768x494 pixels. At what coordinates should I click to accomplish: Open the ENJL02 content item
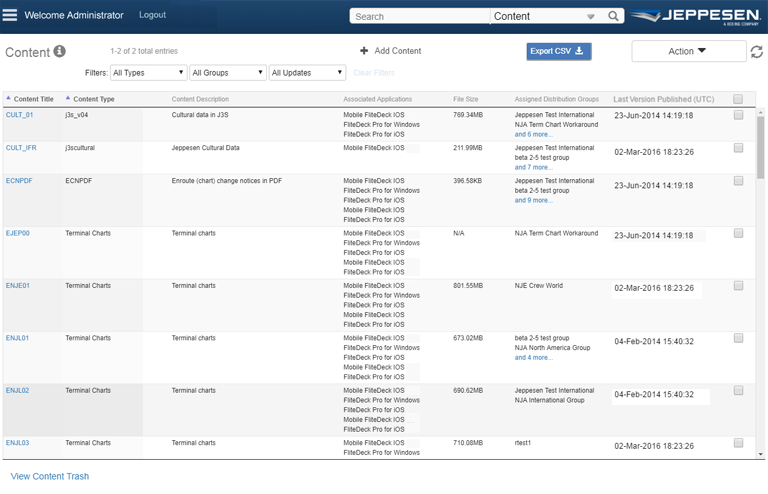coord(17,390)
